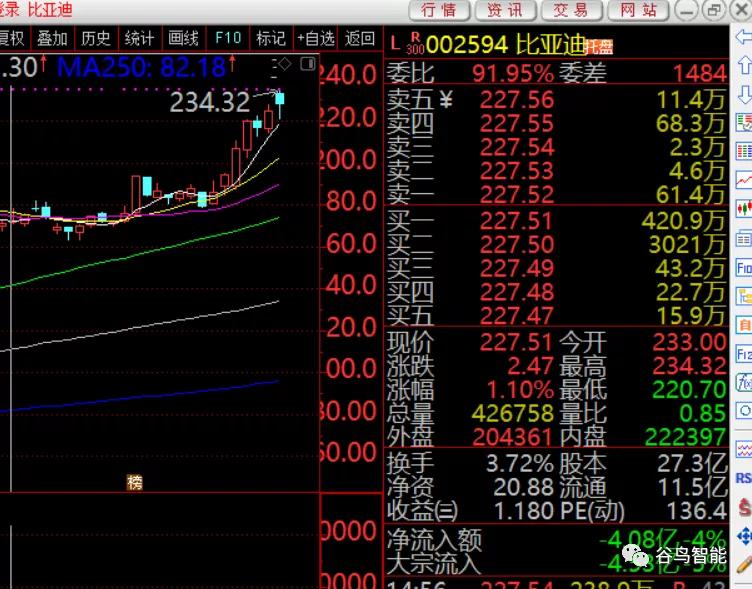Click the red L tag beside stock code

(395, 44)
